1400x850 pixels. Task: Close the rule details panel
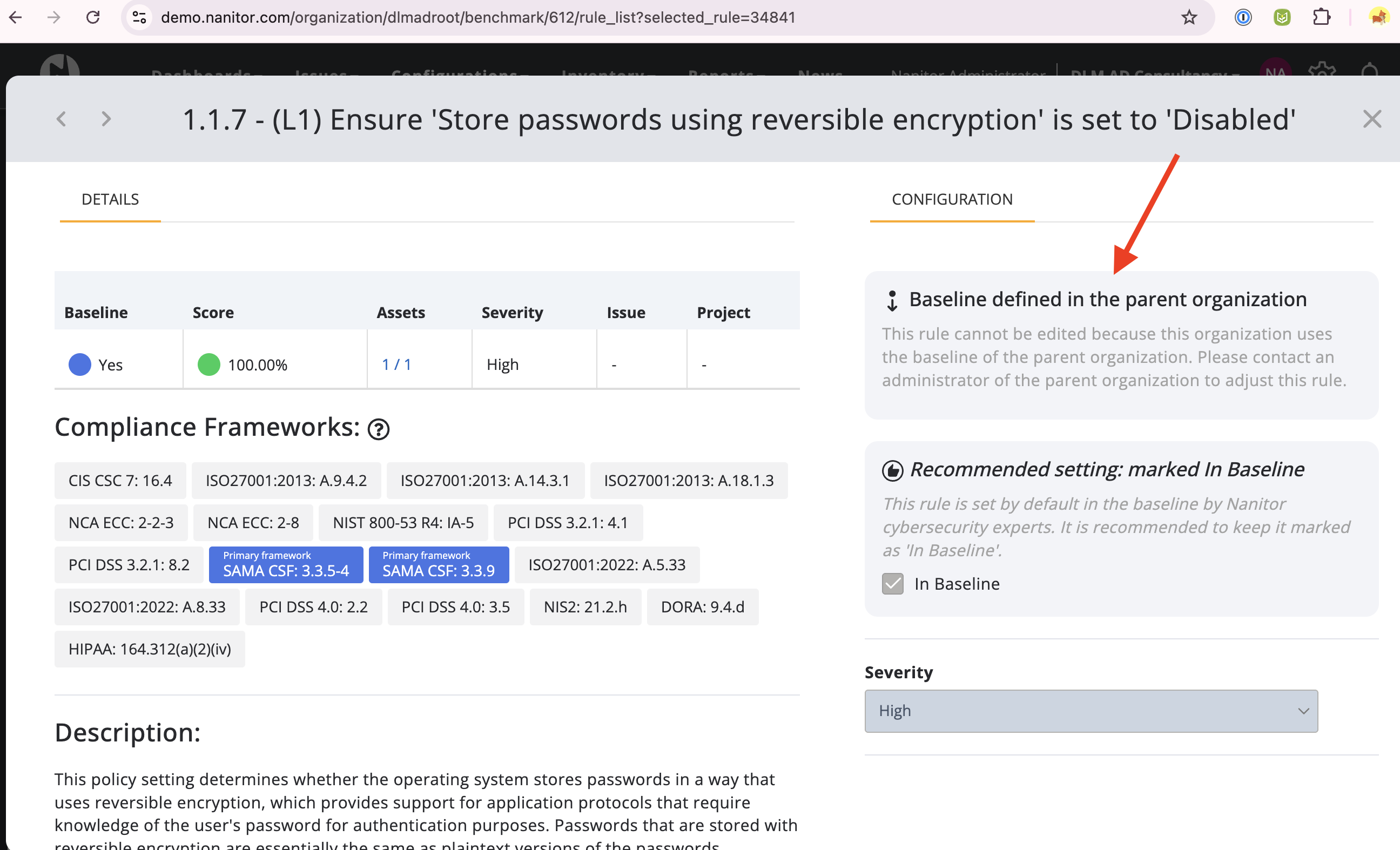[x=1371, y=119]
